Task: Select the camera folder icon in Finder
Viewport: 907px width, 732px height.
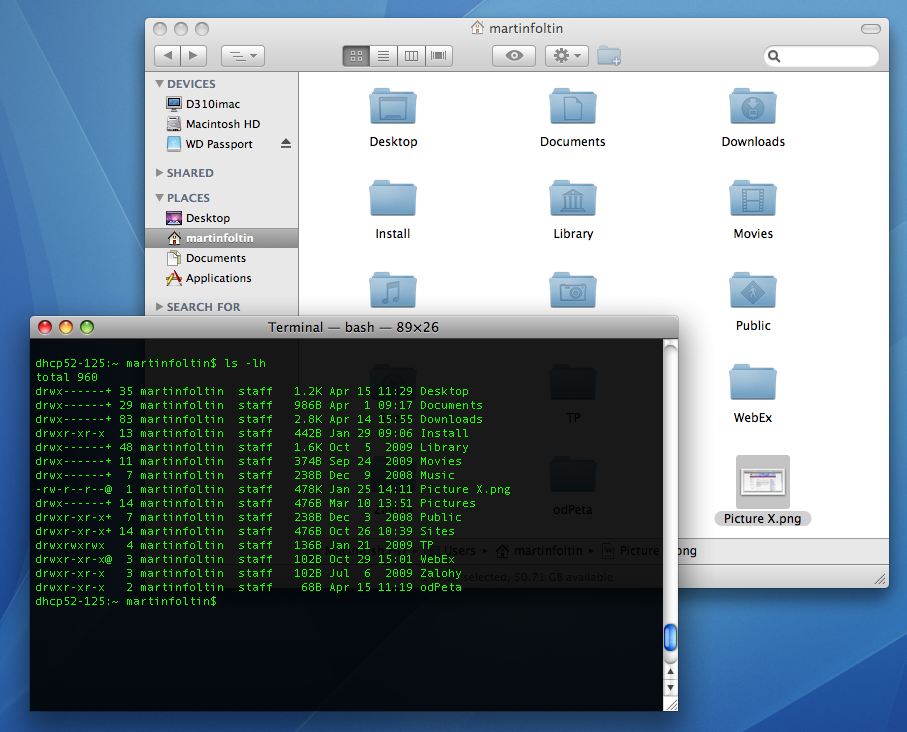Action: click(573, 290)
